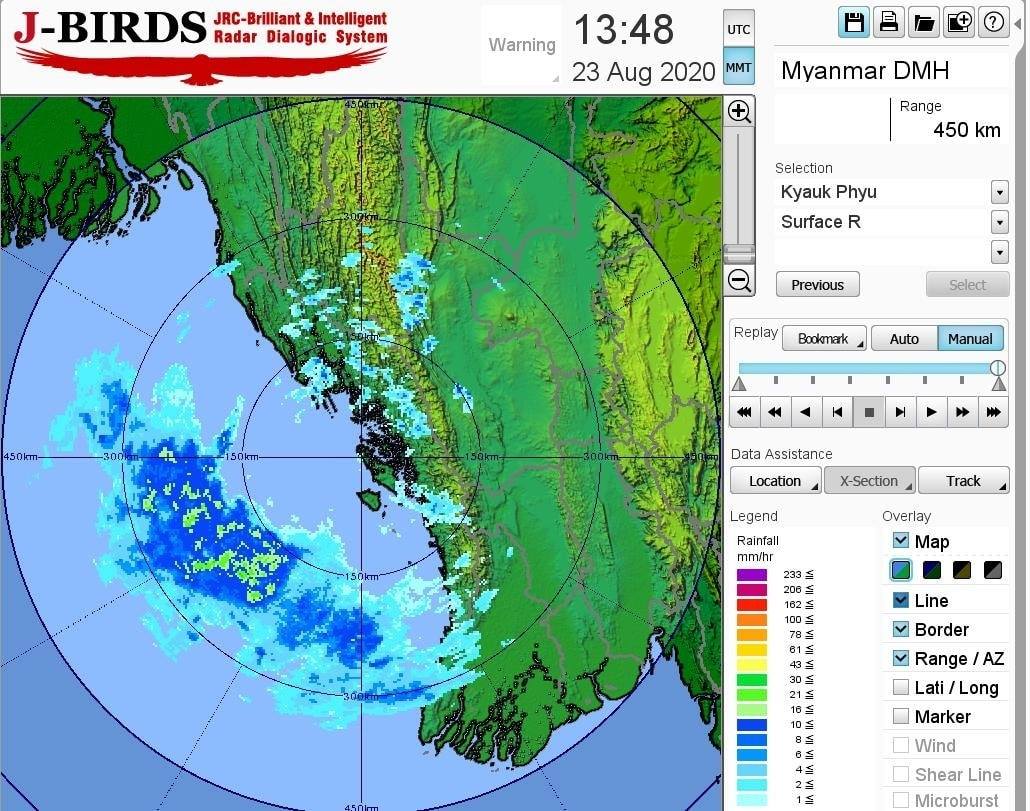Expand the Kyauk Phyu station dropdown
The height and width of the screenshot is (811, 1030).
click(999, 192)
